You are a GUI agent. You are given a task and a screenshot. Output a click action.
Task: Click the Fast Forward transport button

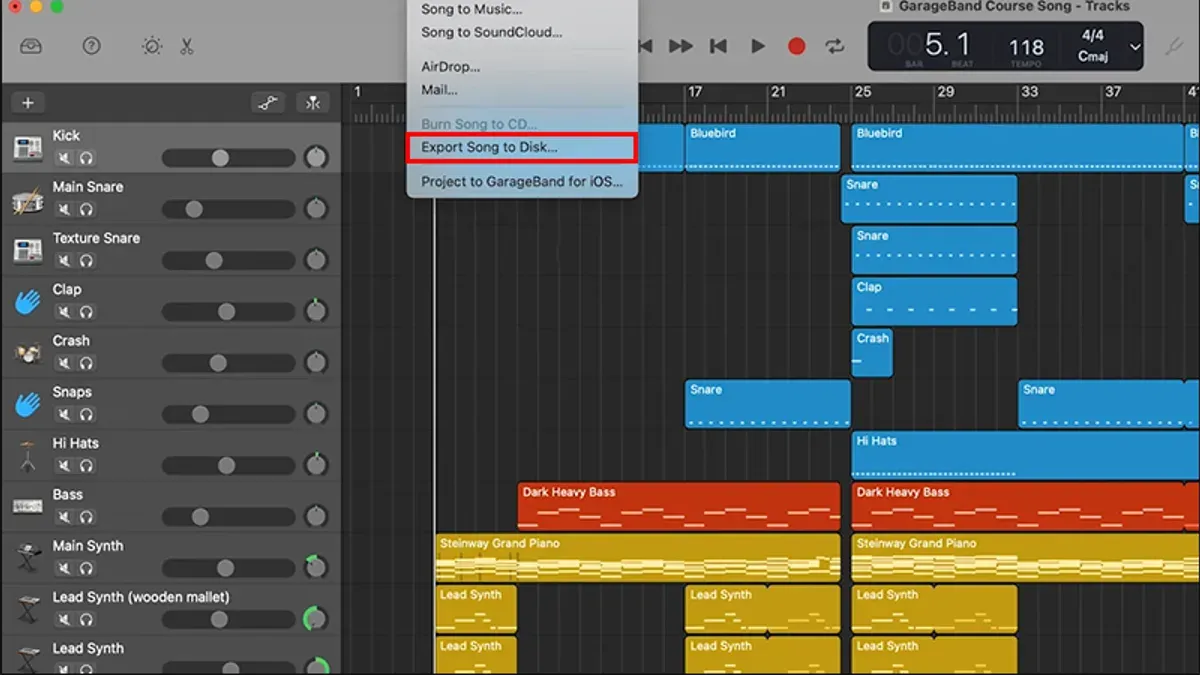681,46
